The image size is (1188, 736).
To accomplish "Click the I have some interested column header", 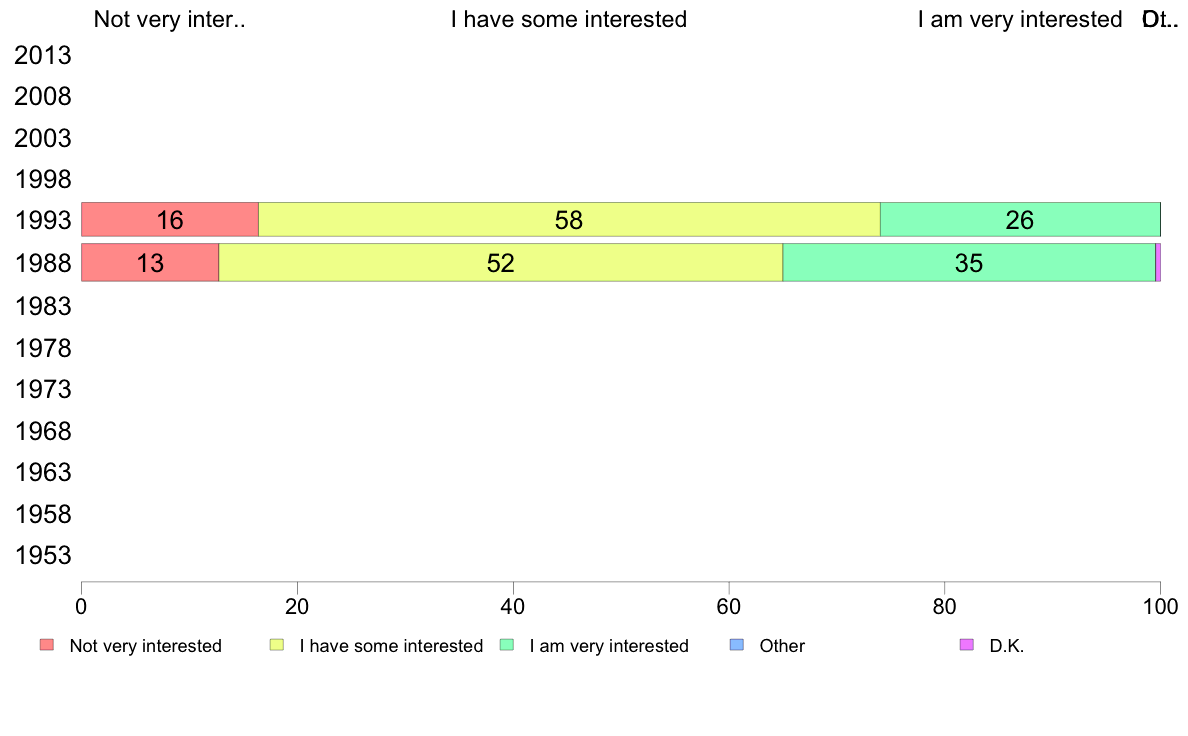I will (x=569, y=19).
